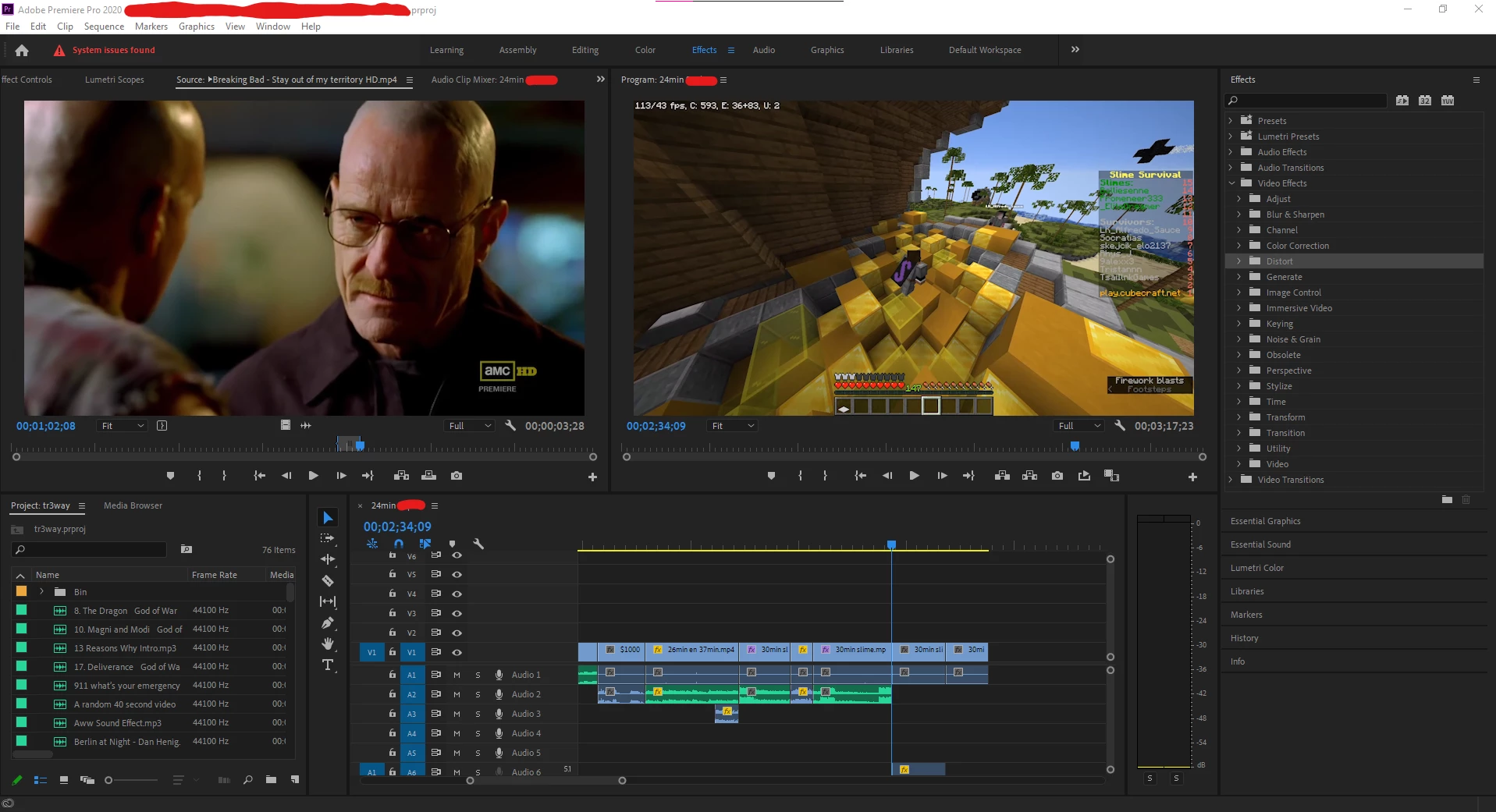Click Overwrite button in Source monitor
The width and height of the screenshot is (1496, 812).
point(428,476)
